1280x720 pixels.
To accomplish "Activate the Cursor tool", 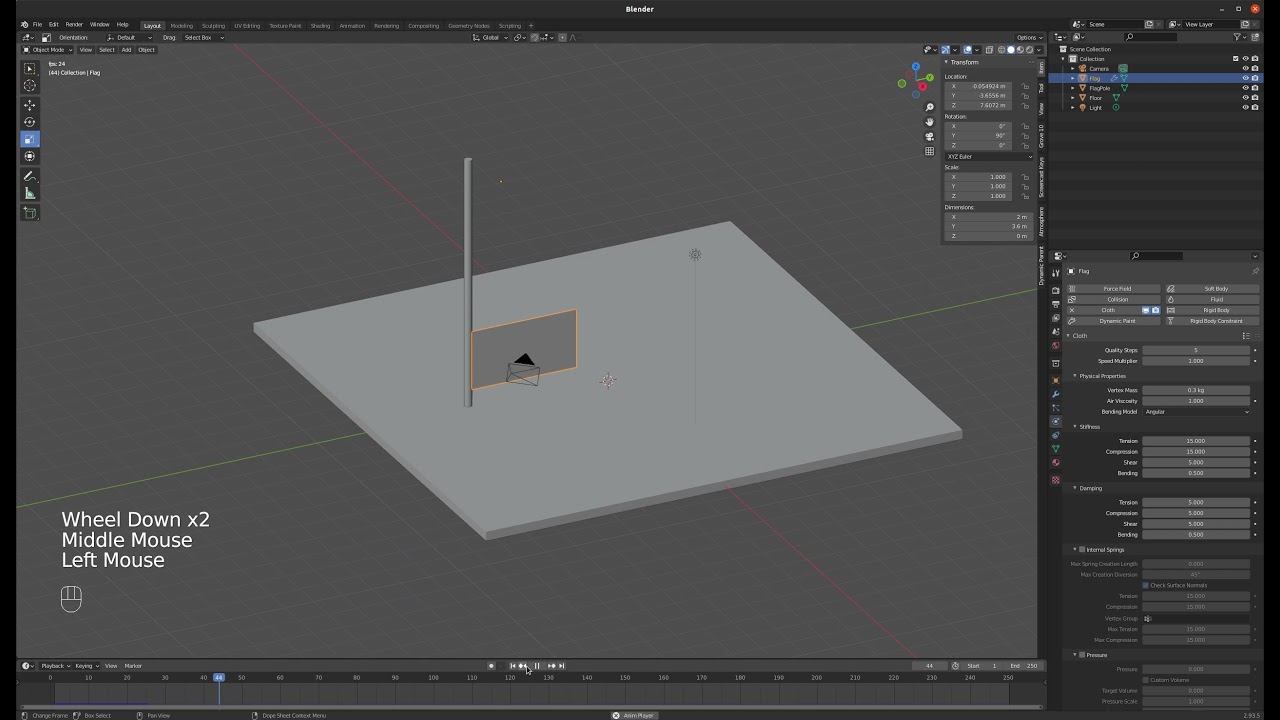I will (x=29, y=85).
